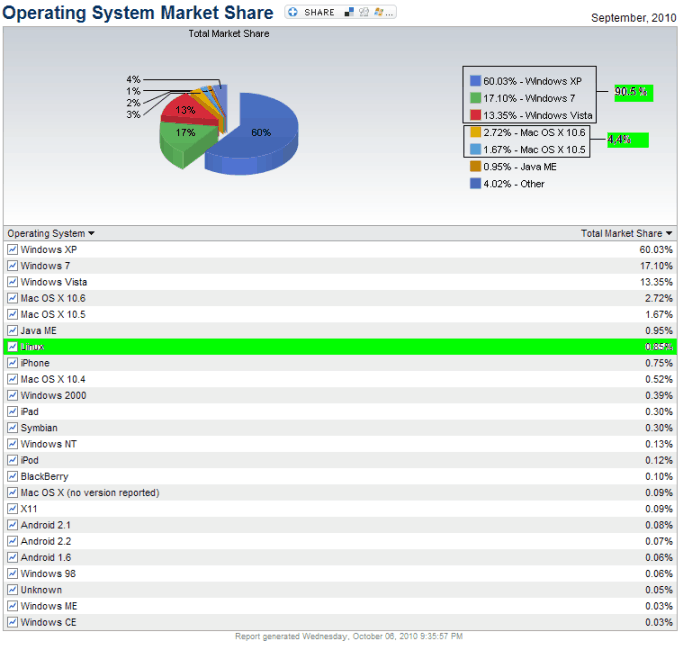Click '17.10%' in the table
The width and height of the screenshot is (694, 650).
coord(656,266)
